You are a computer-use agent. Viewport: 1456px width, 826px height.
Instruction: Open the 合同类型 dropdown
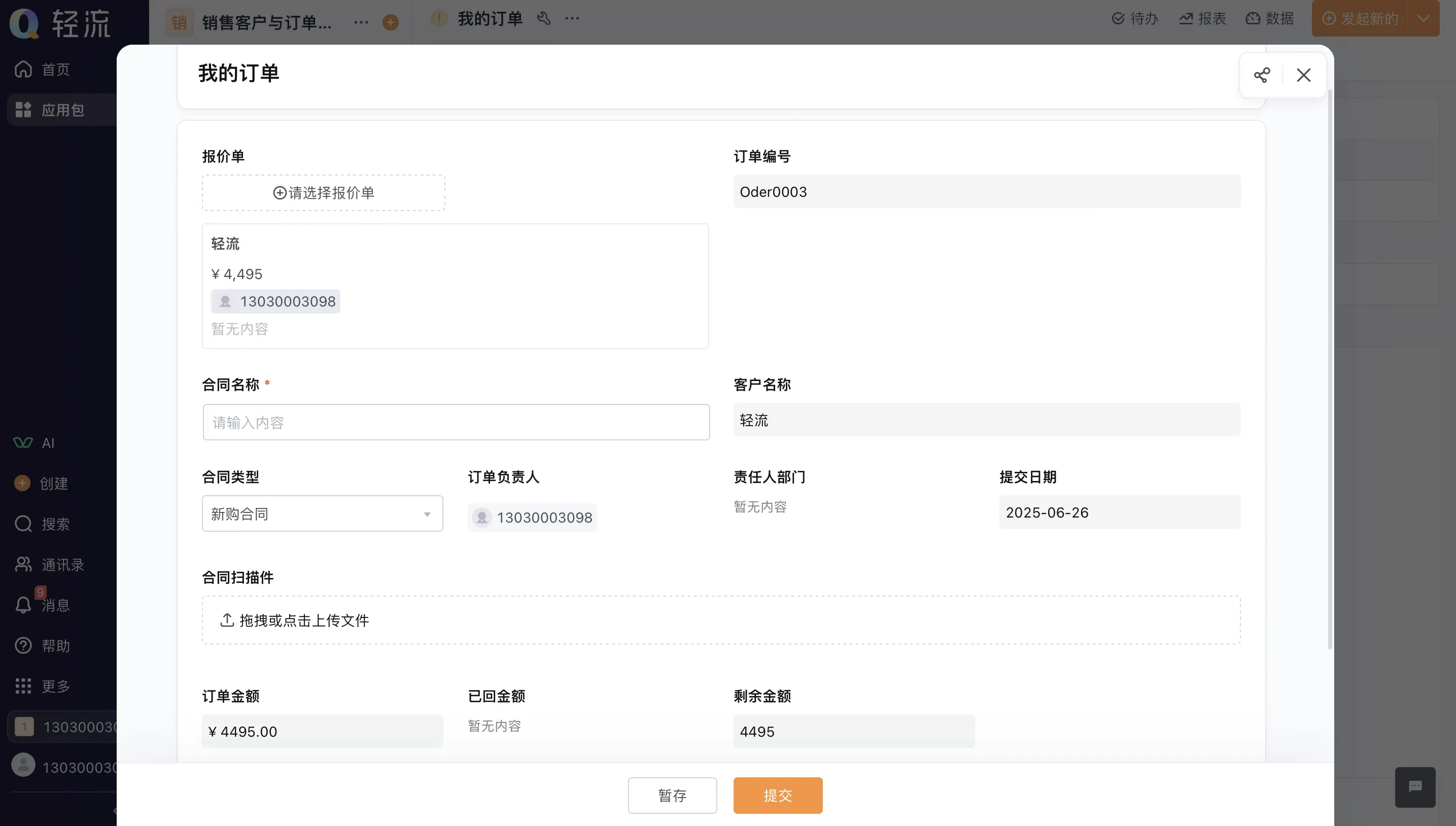(x=322, y=513)
